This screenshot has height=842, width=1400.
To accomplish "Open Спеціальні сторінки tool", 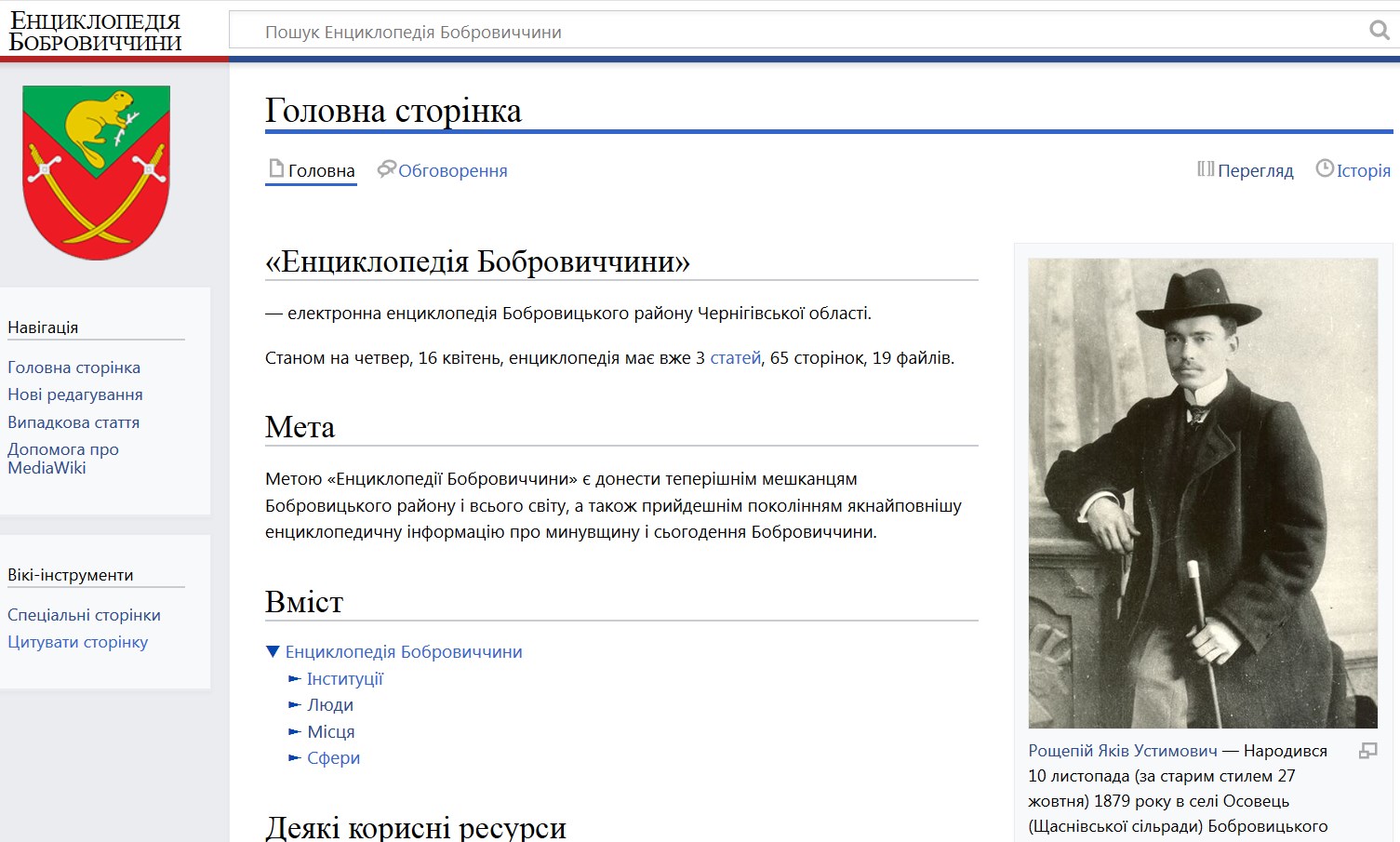I will (84, 614).
